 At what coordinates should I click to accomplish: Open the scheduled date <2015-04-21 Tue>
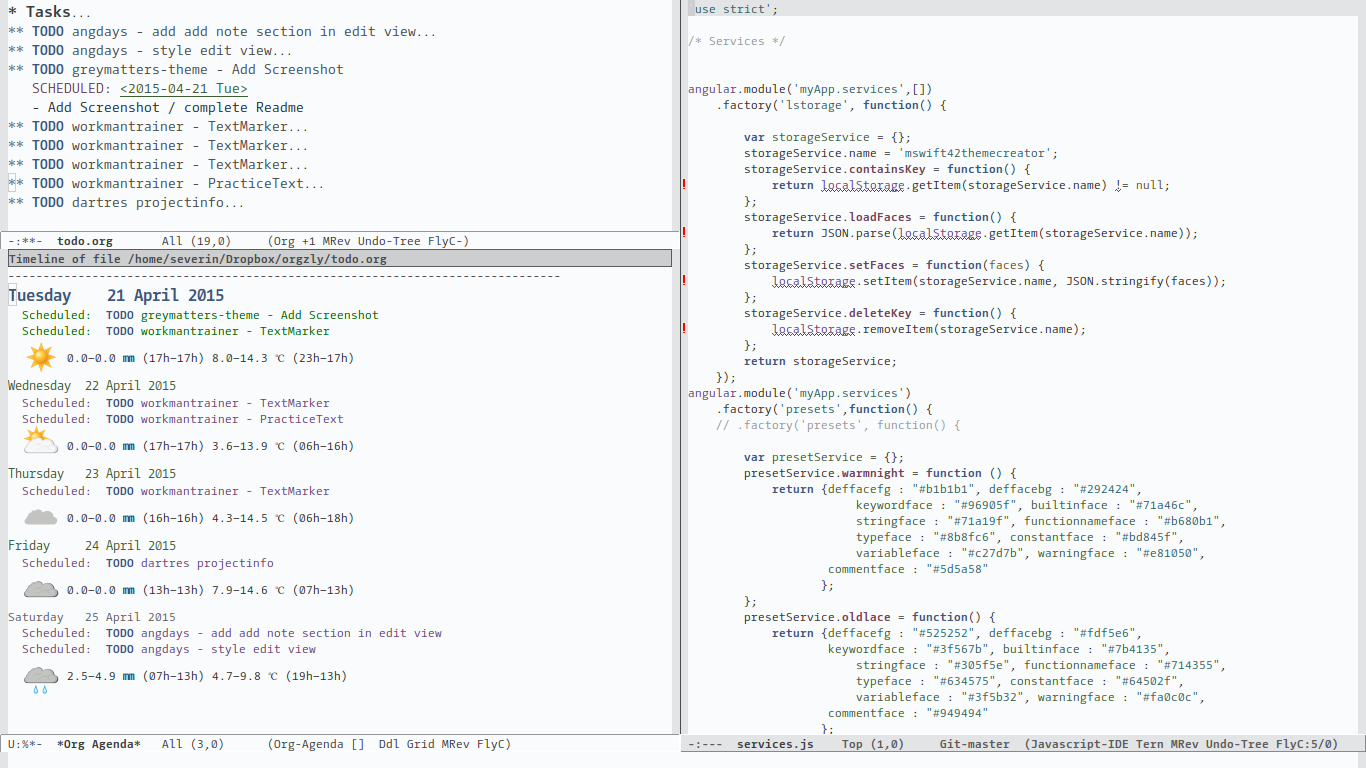184,88
